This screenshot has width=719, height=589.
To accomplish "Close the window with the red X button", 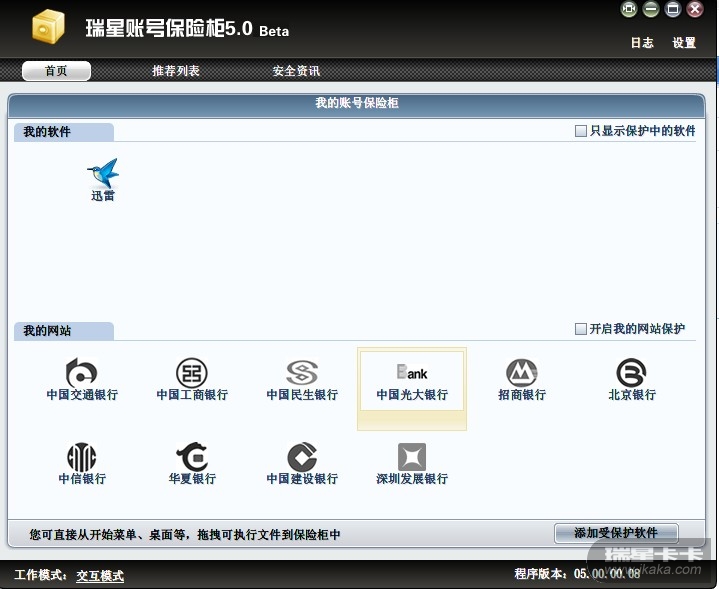I will coord(695,9).
